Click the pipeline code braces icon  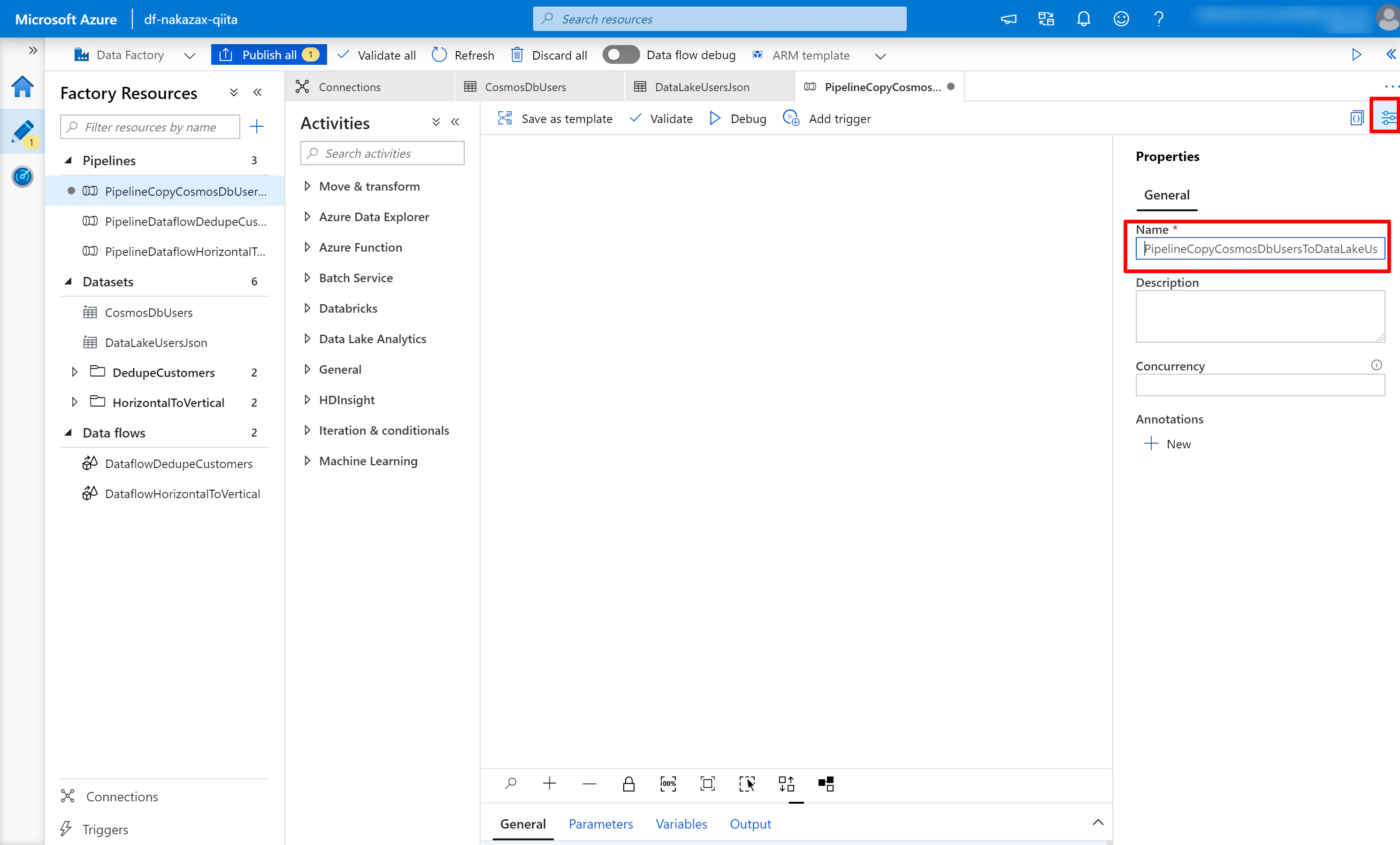point(1356,118)
